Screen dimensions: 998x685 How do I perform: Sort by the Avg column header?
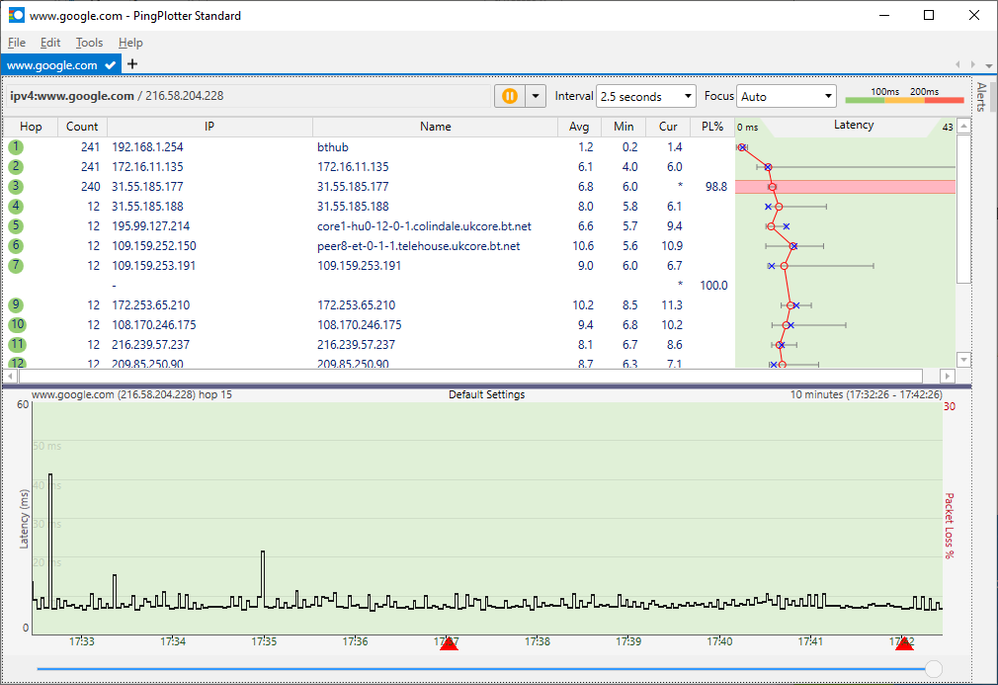point(579,126)
